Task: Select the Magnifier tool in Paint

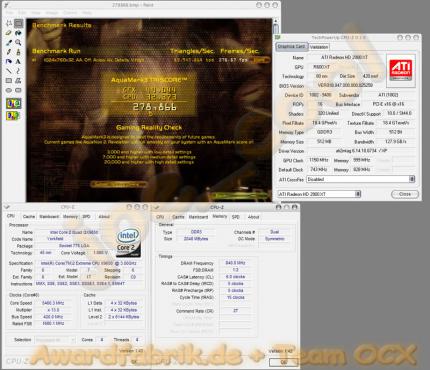Action: click(18, 42)
